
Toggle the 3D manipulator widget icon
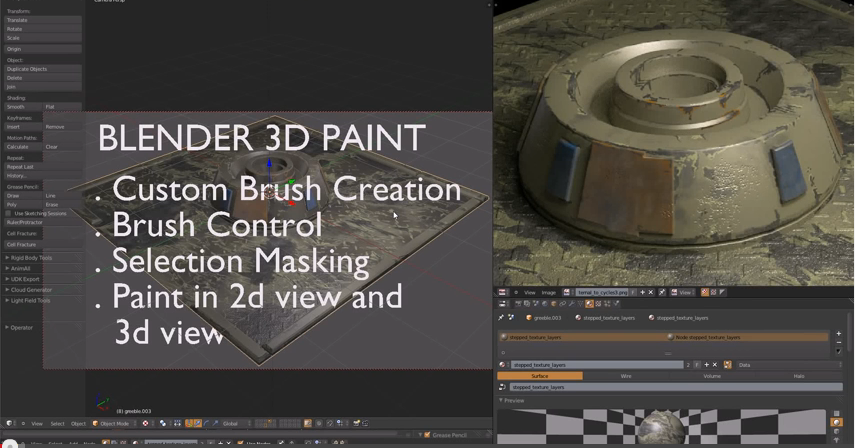[188, 423]
